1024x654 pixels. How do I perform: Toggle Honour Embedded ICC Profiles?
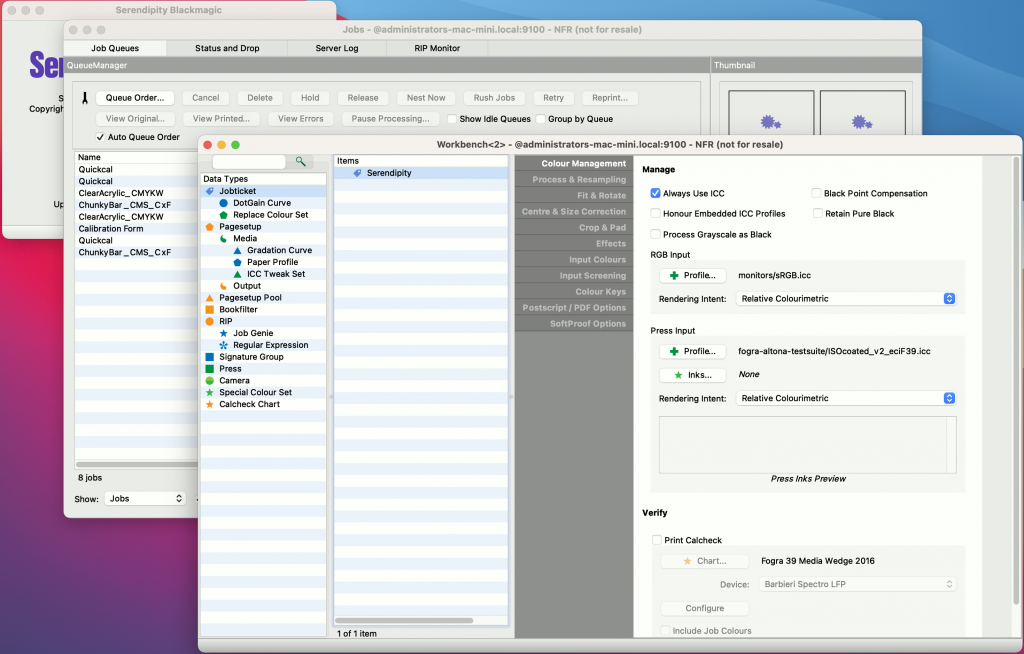coord(658,213)
